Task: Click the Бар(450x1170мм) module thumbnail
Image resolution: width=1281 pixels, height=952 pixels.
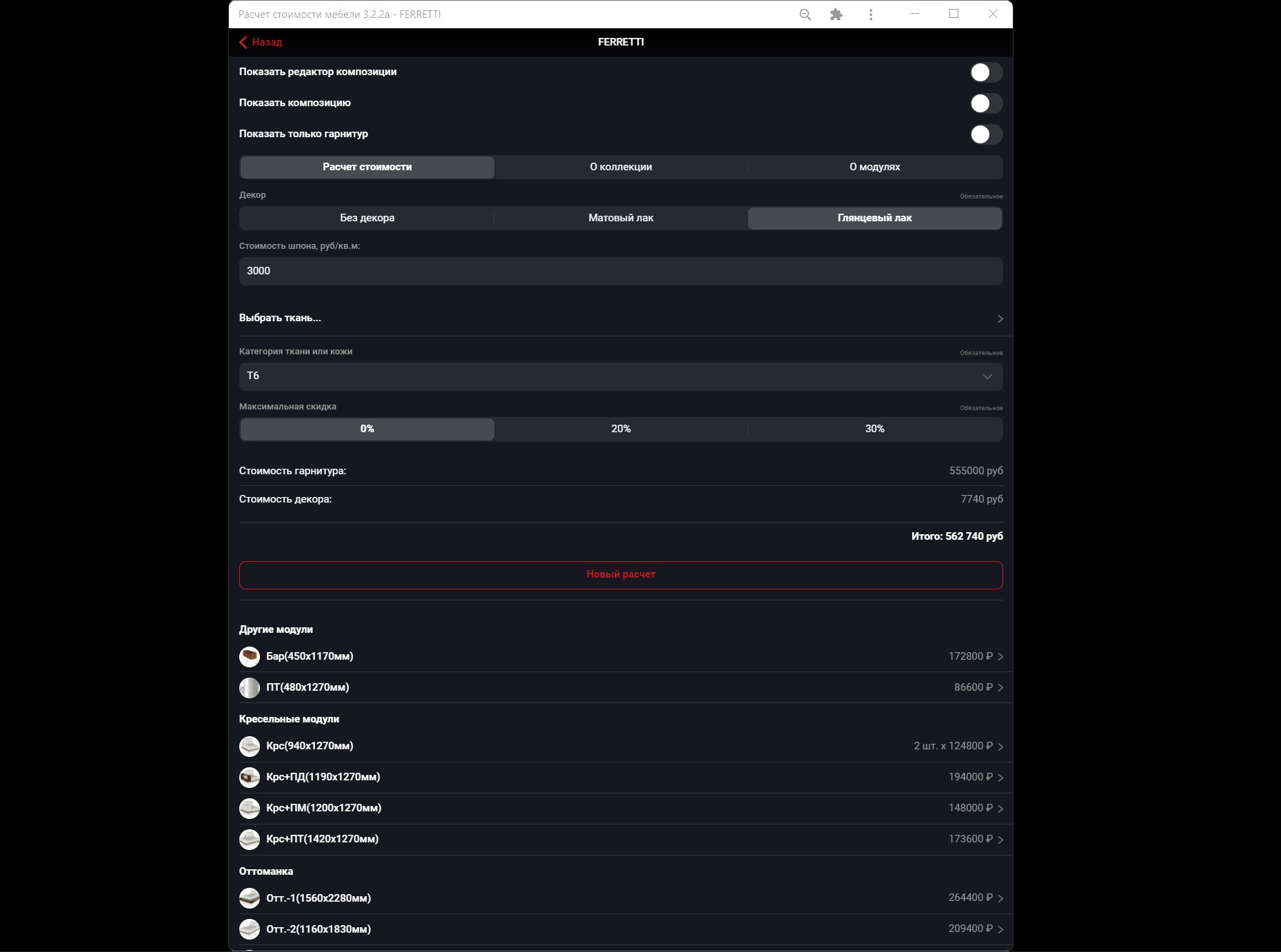Action: 249,656
